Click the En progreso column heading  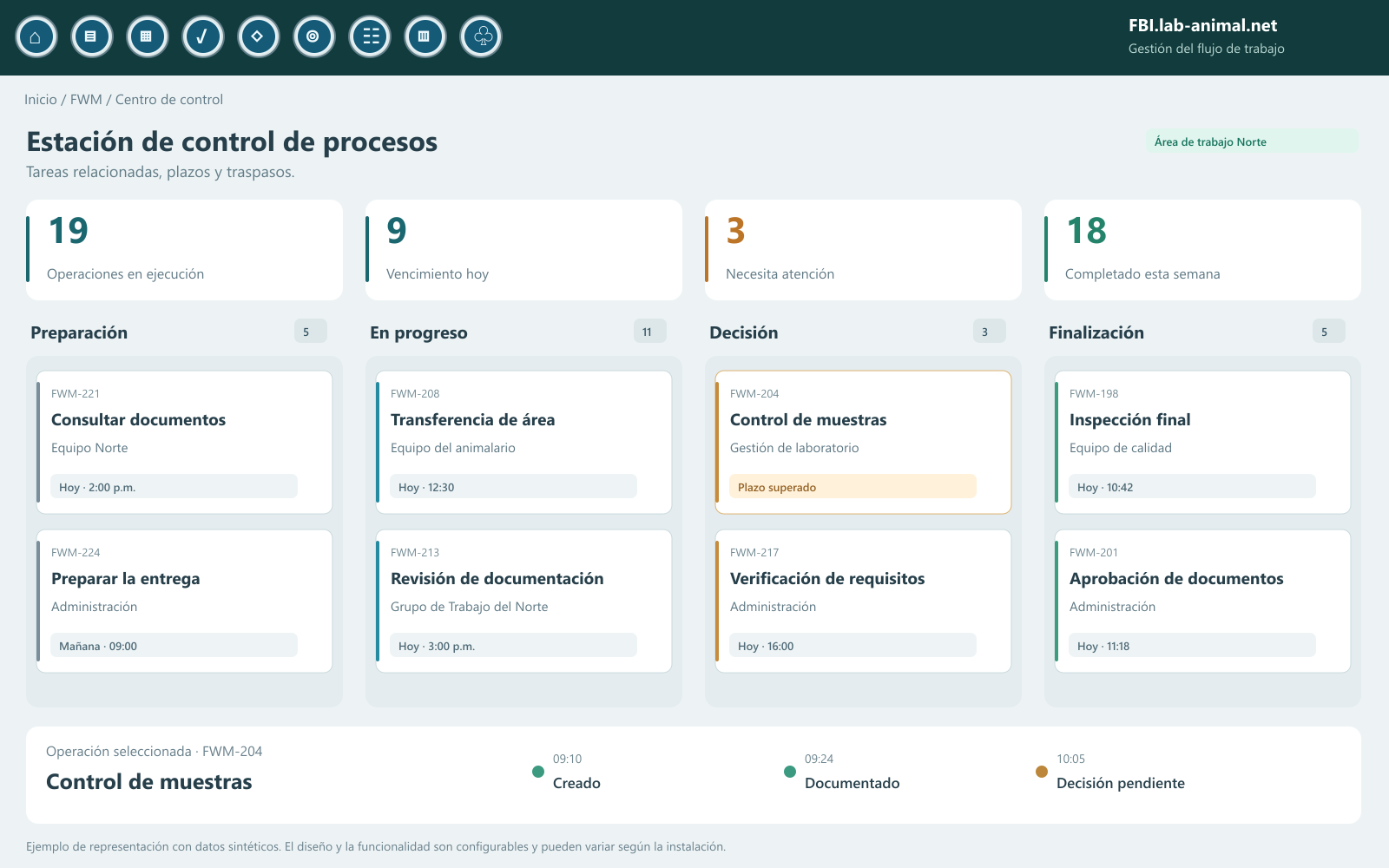[x=418, y=332]
